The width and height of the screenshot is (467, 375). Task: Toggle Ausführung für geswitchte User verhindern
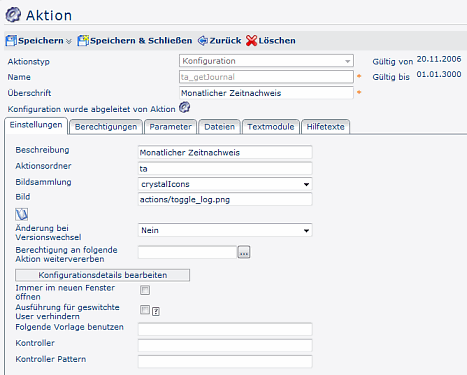pyautogui.click(x=145, y=310)
